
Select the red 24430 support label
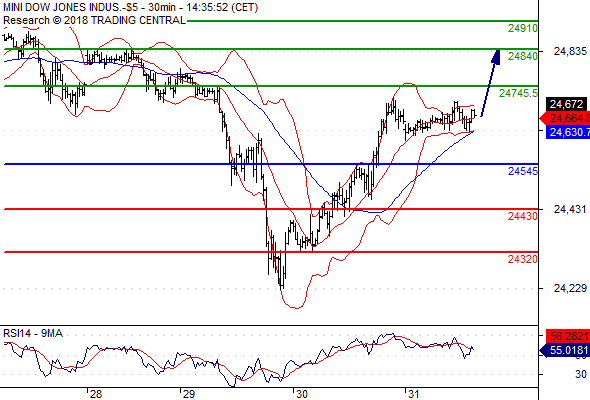click(x=523, y=216)
